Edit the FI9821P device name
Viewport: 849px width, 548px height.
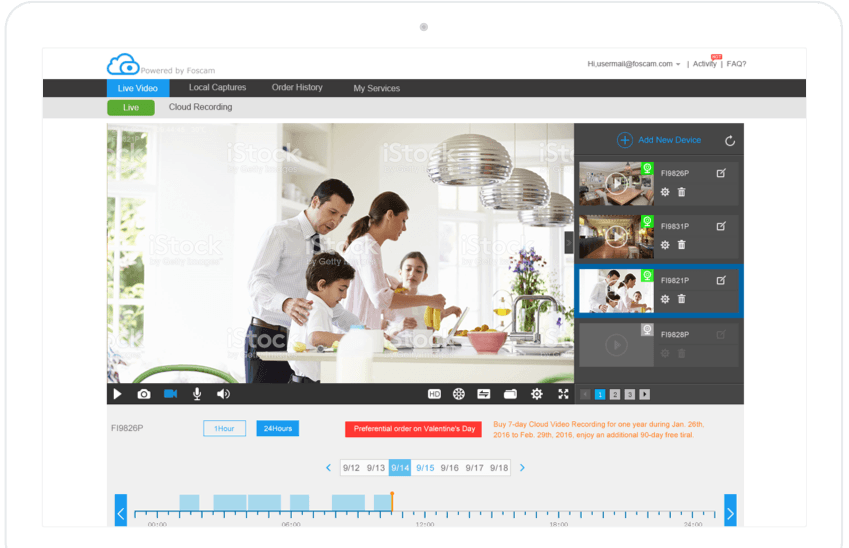coord(721,280)
